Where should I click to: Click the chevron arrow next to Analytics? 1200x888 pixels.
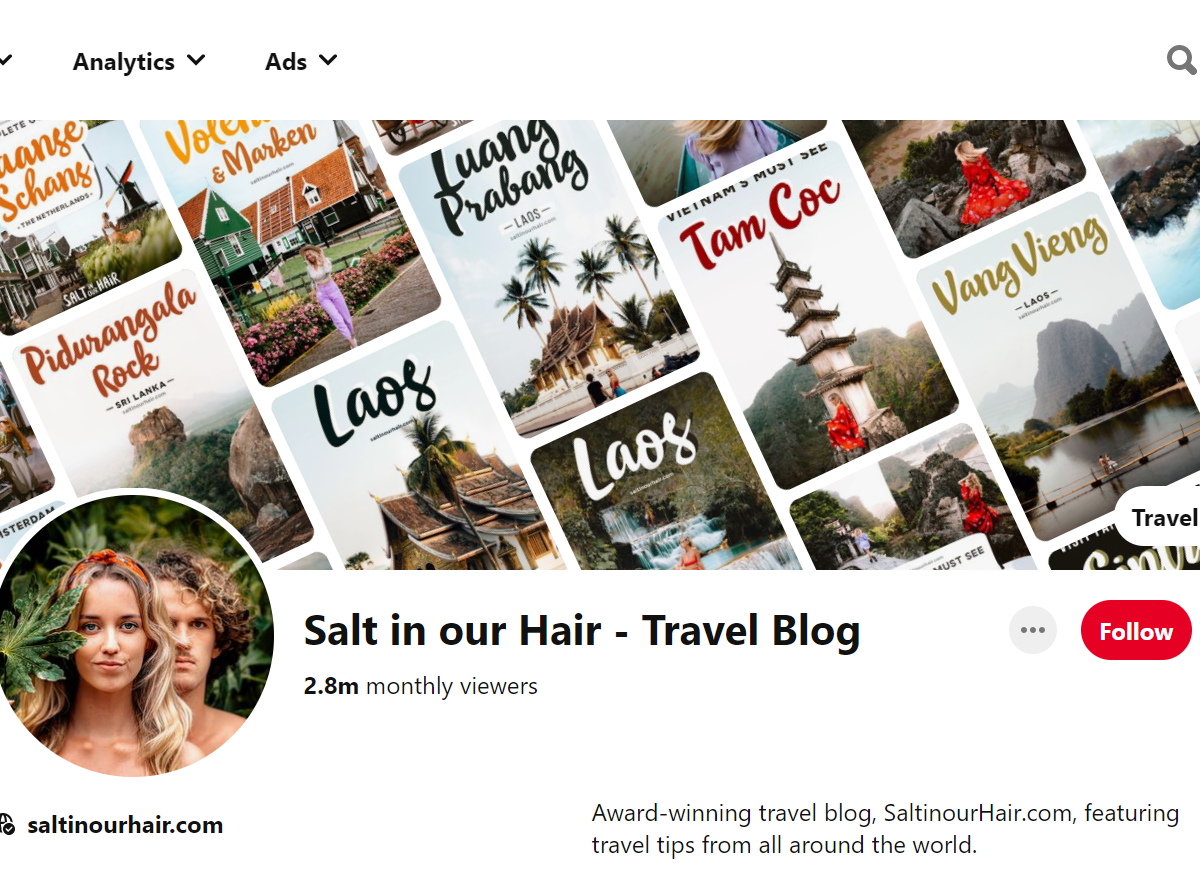pyautogui.click(x=196, y=61)
